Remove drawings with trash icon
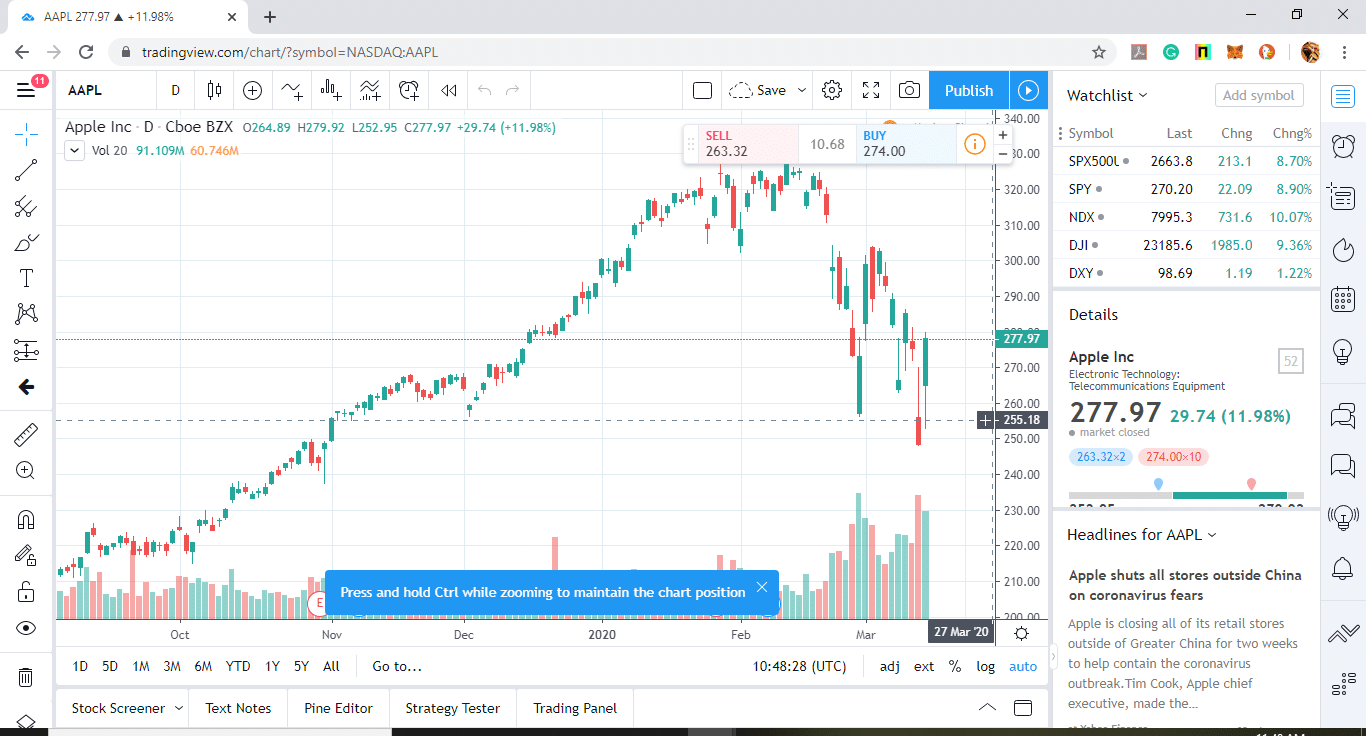The height and width of the screenshot is (736, 1366). [26, 677]
